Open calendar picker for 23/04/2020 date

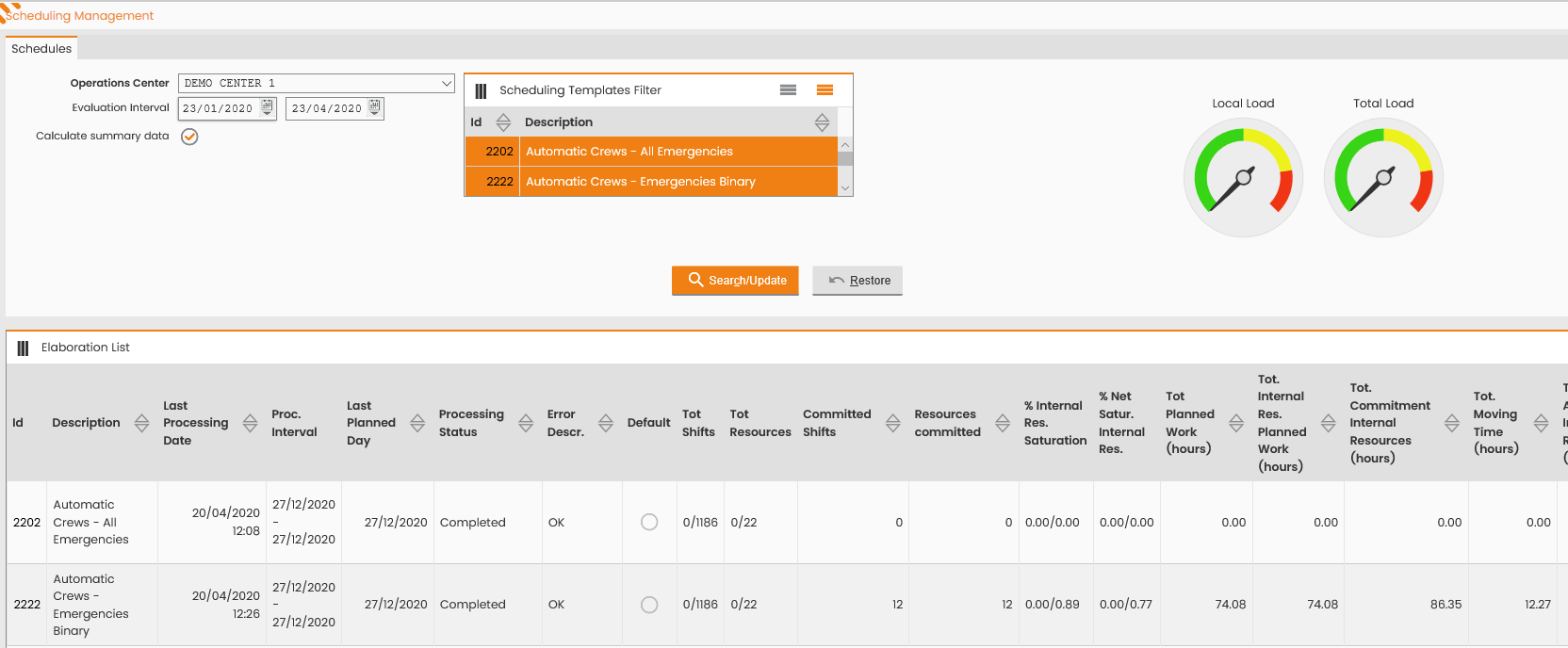374,107
